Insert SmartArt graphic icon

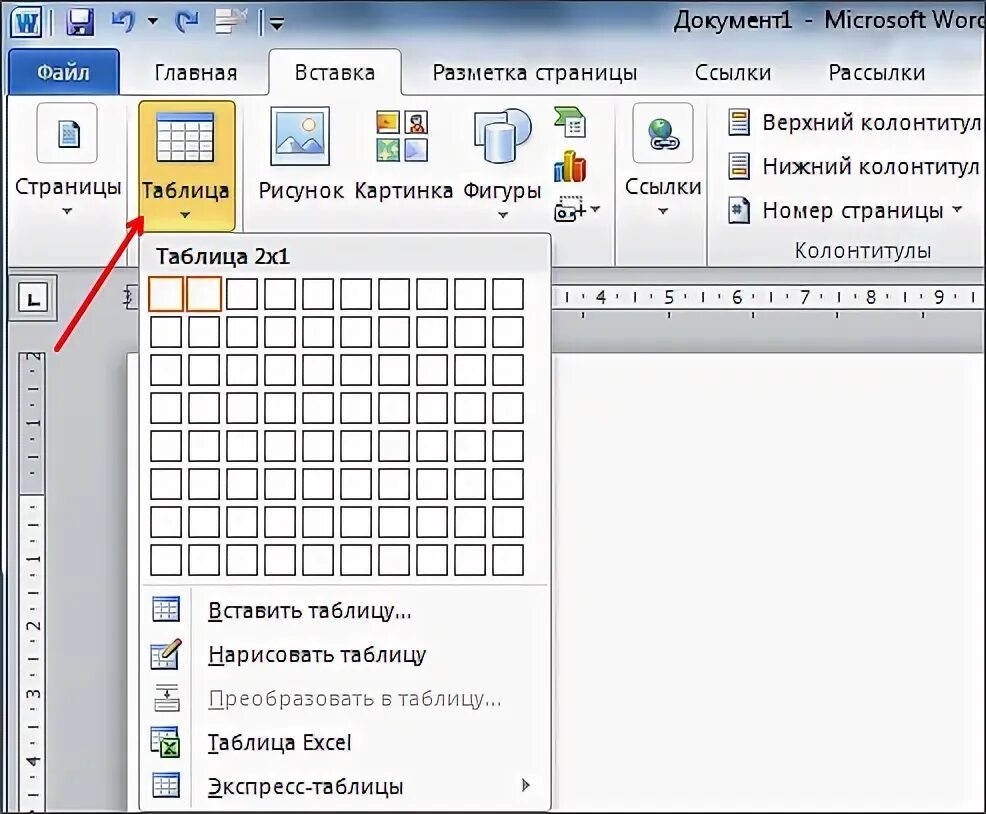click(x=570, y=122)
